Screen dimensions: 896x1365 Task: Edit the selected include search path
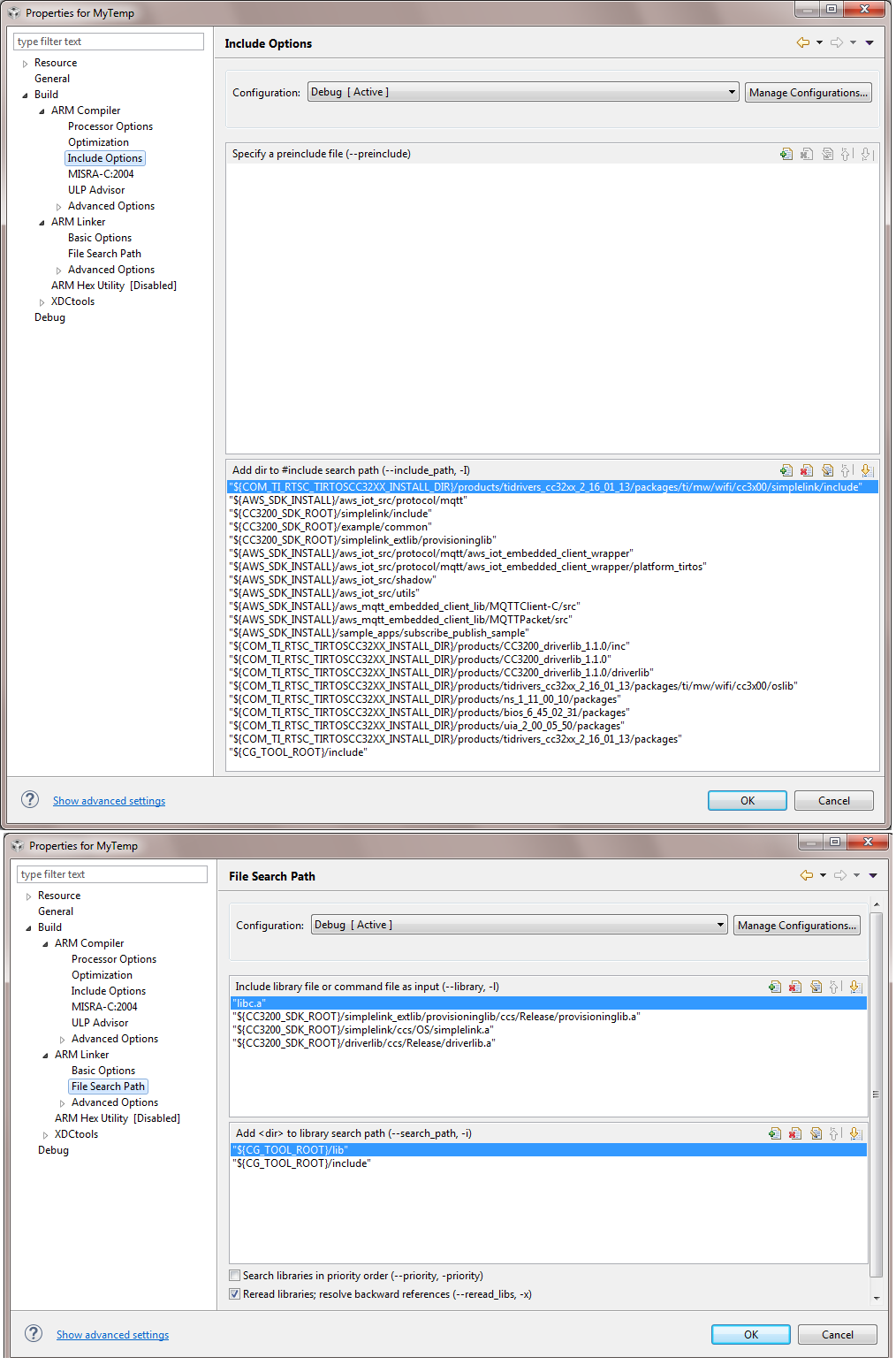[x=827, y=470]
